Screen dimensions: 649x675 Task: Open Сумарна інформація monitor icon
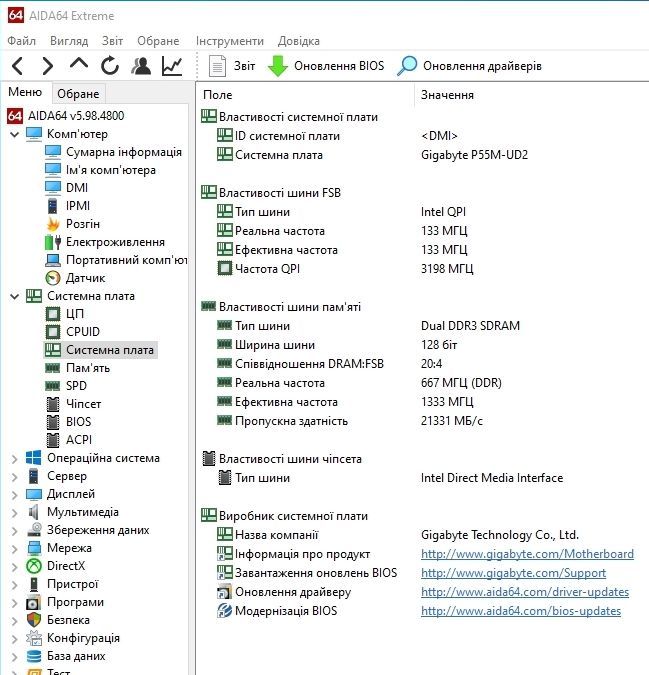pos(53,152)
